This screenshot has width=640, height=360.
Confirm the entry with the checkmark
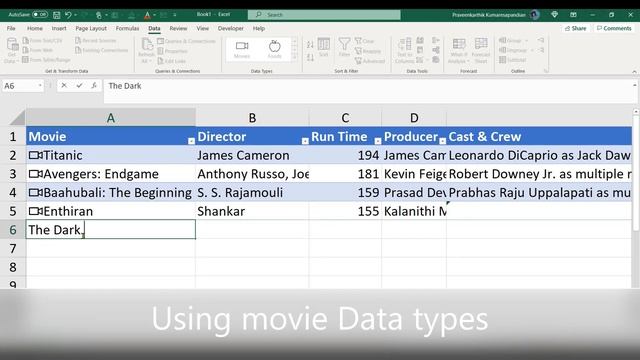point(79,86)
